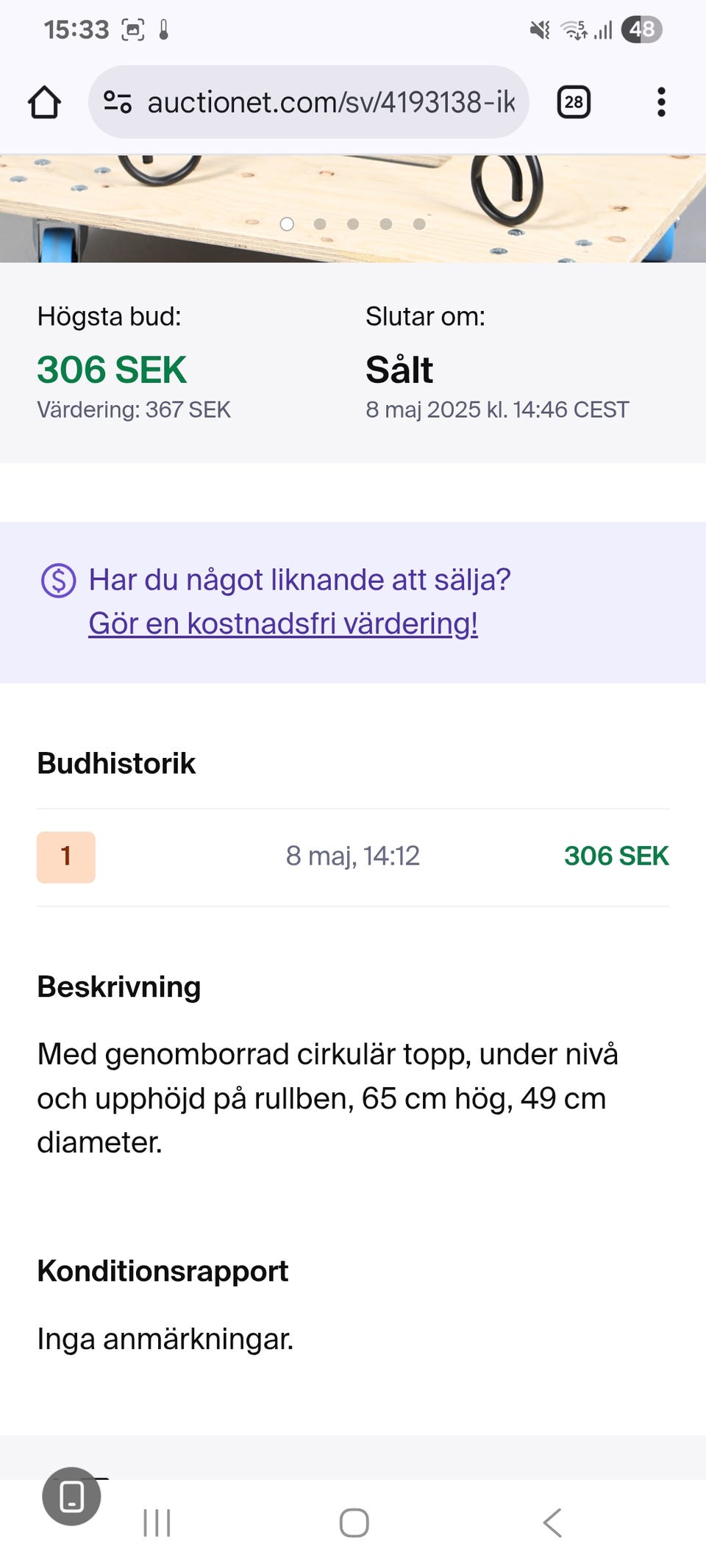Open the site info icon in address bar
Viewport: 706px width, 1568px height.
(x=117, y=102)
